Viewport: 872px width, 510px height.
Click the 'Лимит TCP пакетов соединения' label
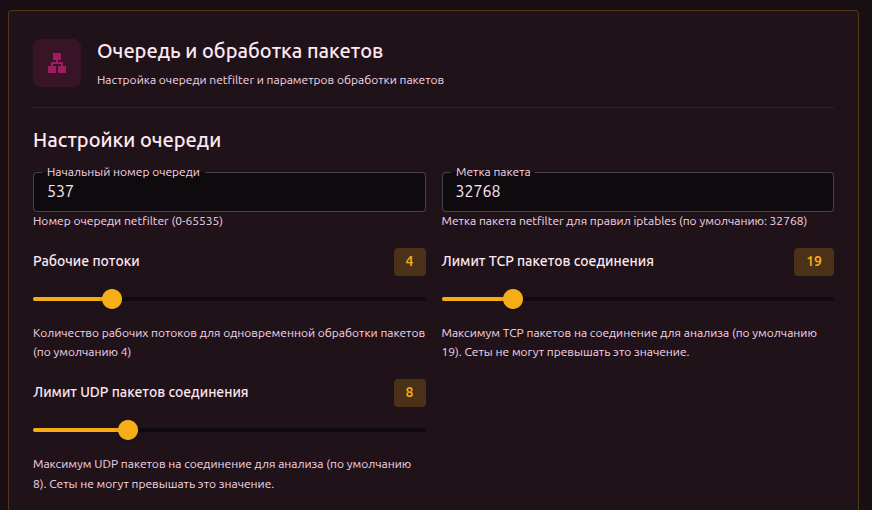548,261
